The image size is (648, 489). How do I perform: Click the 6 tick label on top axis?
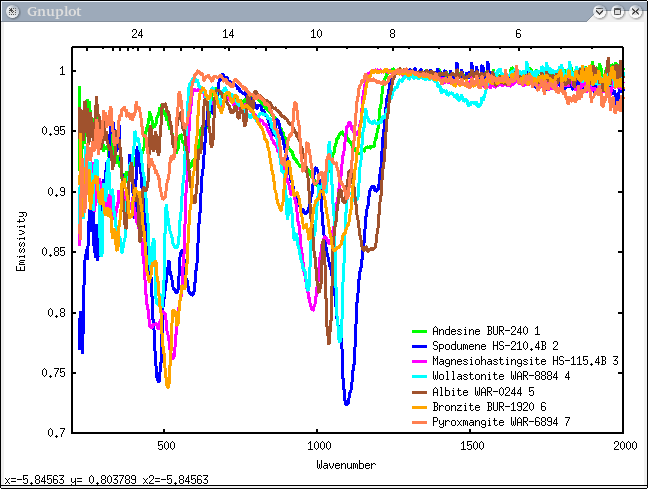point(518,34)
